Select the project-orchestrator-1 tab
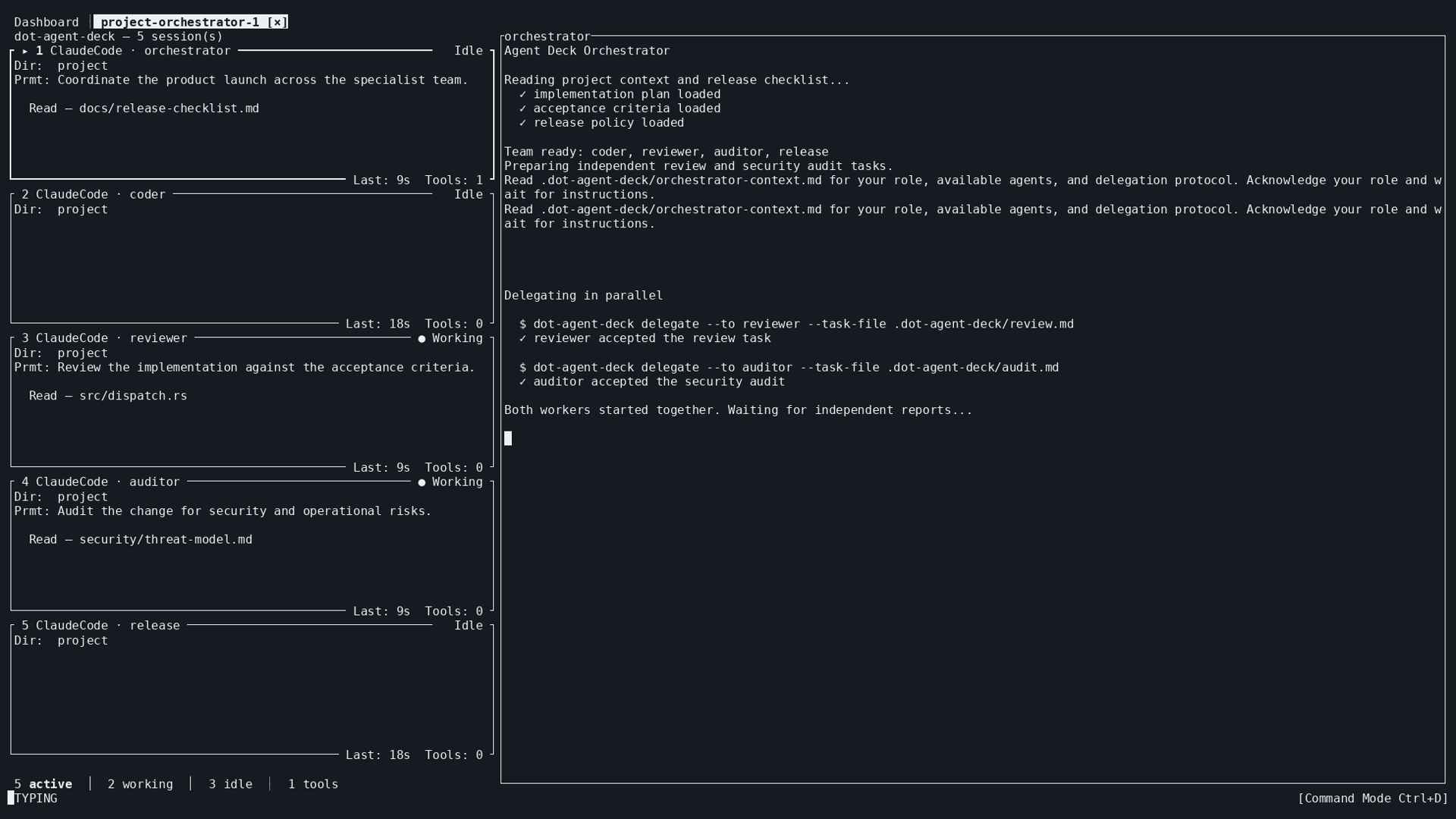 point(180,22)
